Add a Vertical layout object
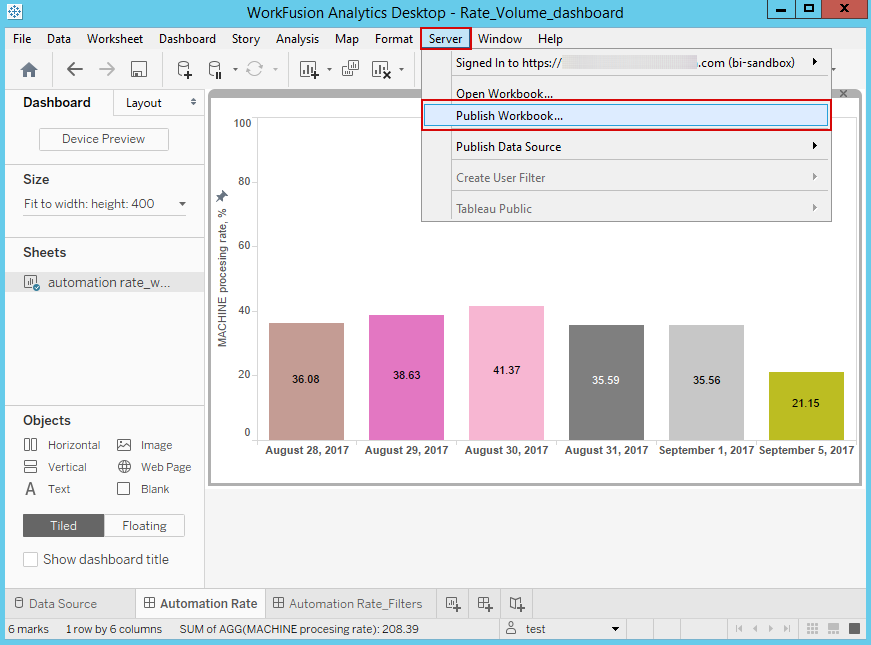The width and height of the screenshot is (871, 645). click(x=55, y=467)
